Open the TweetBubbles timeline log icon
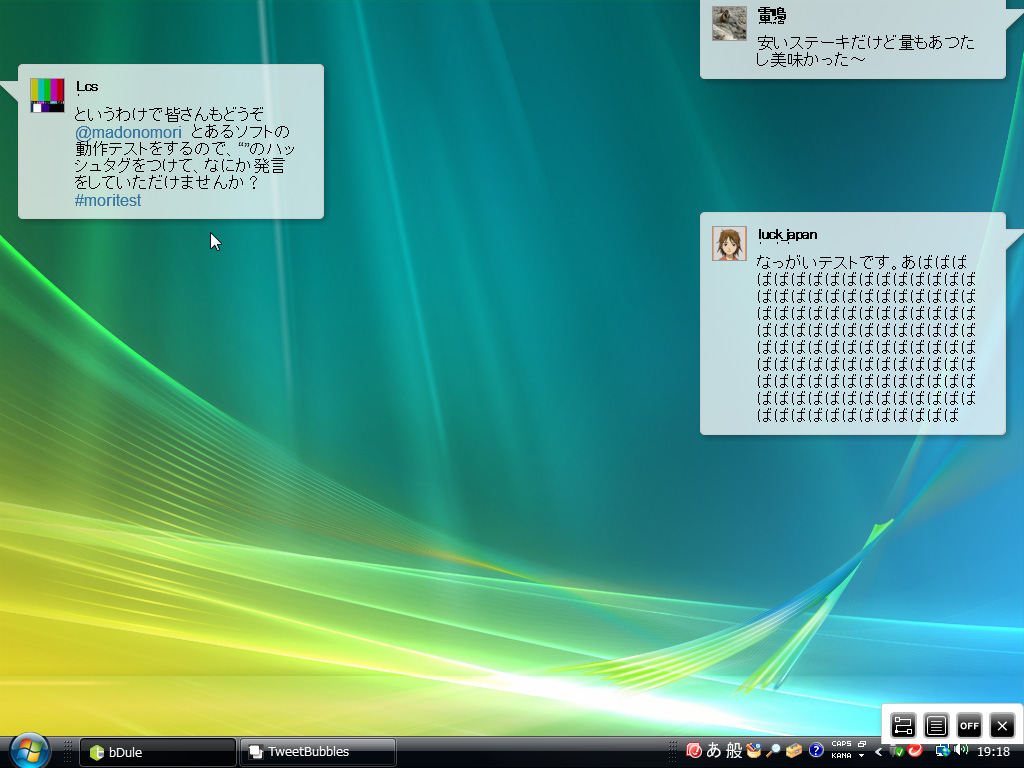The image size is (1024, 768). (x=935, y=726)
